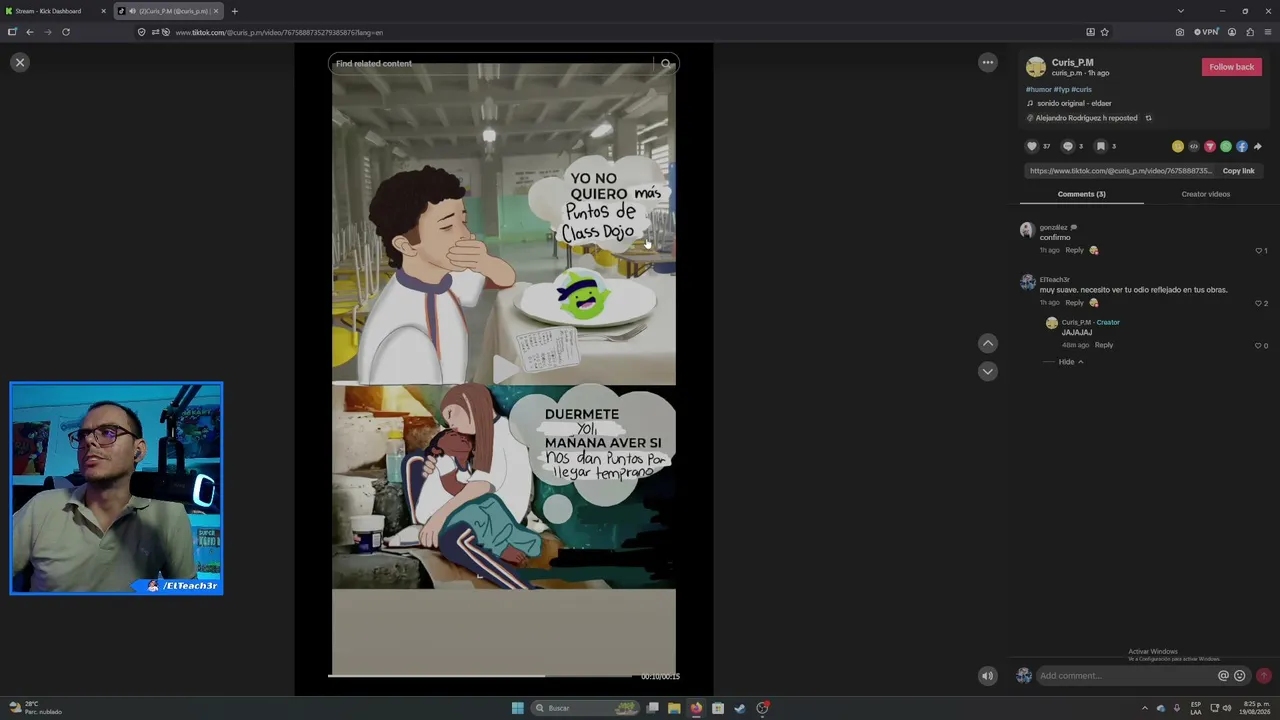Send the video to friends with red icon
The image size is (1280, 720).
tap(1210, 146)
